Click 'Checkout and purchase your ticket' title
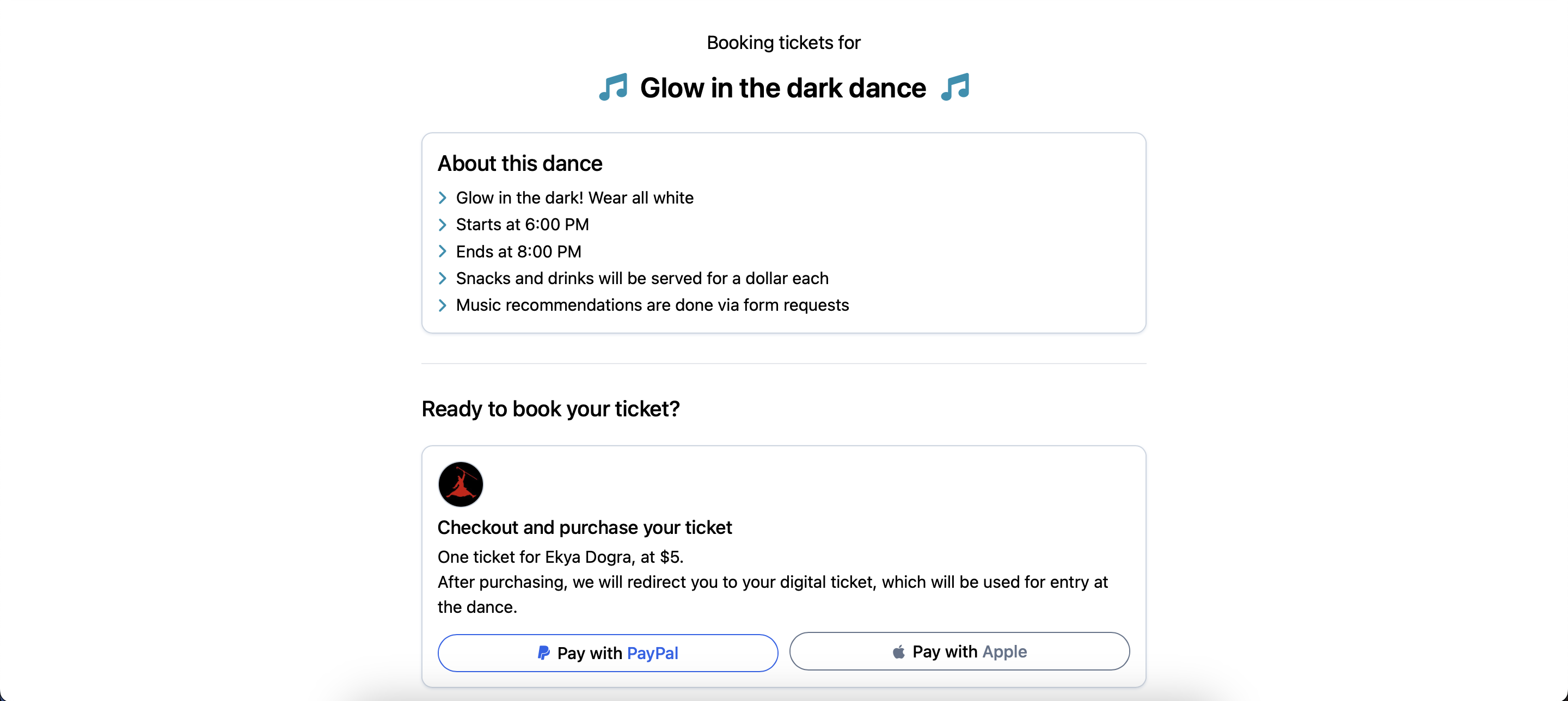This screenshot has width=1568, height=701. (584, 527)
